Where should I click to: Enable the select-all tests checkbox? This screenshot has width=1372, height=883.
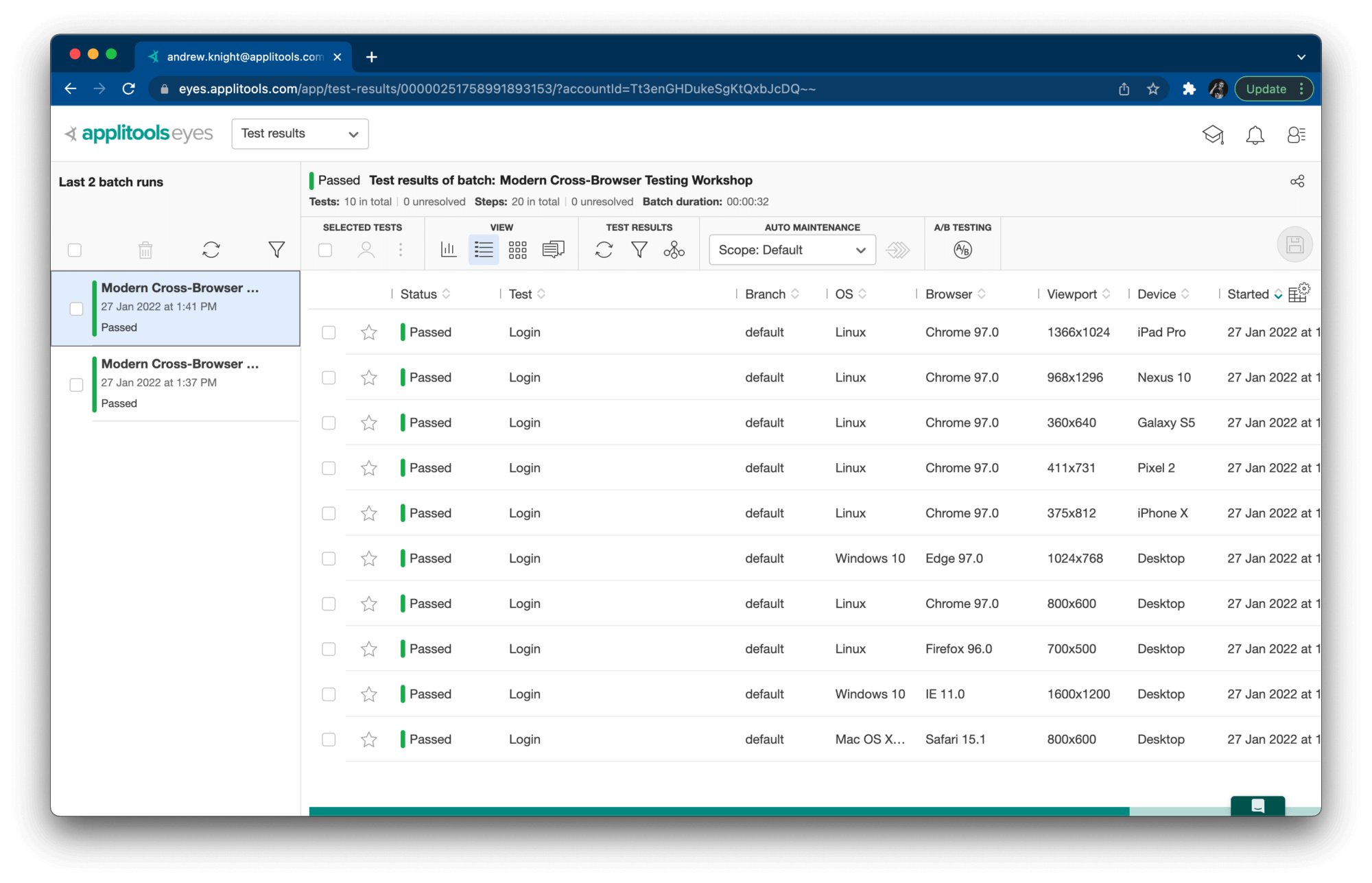(x=325, y=250)
